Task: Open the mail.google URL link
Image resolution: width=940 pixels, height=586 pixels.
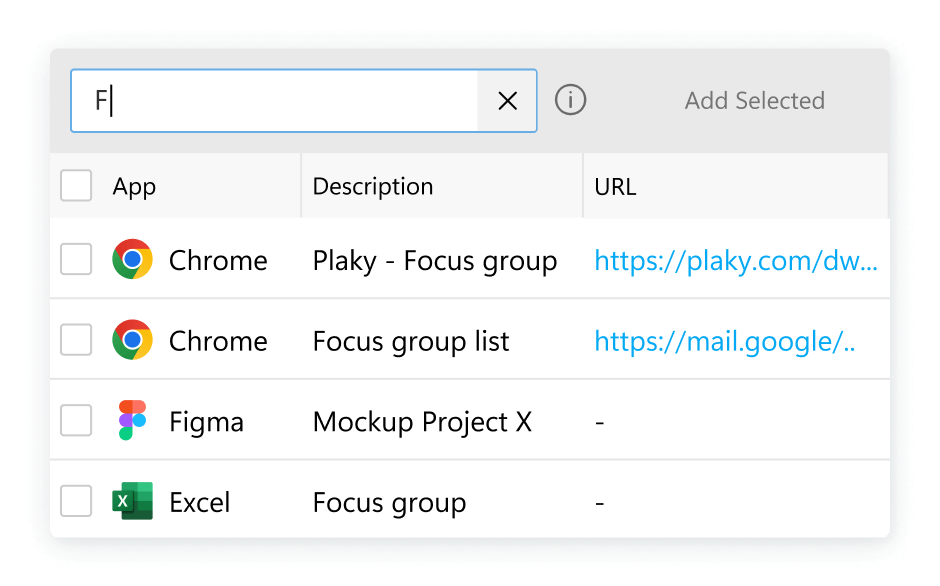Action: pyautogui.click(x=724, y=342)
